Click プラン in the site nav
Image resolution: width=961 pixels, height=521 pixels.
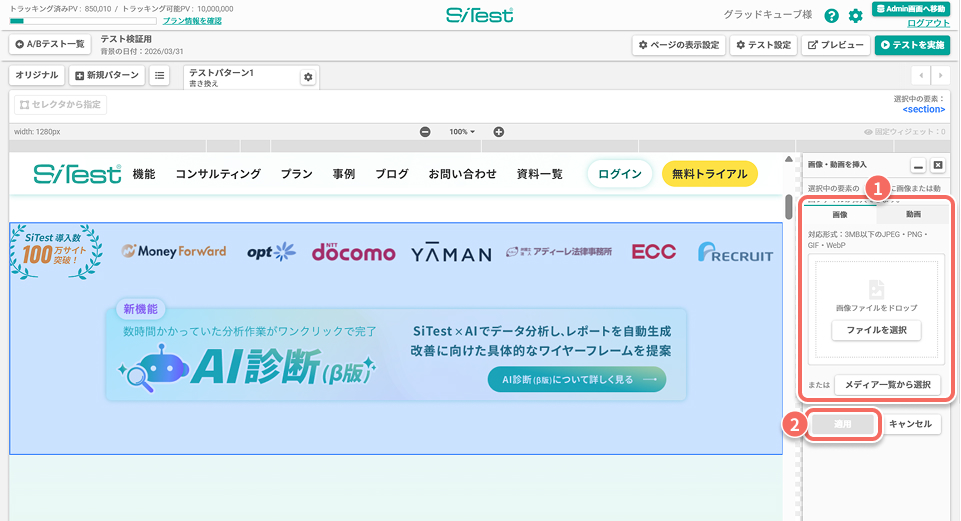297,174
